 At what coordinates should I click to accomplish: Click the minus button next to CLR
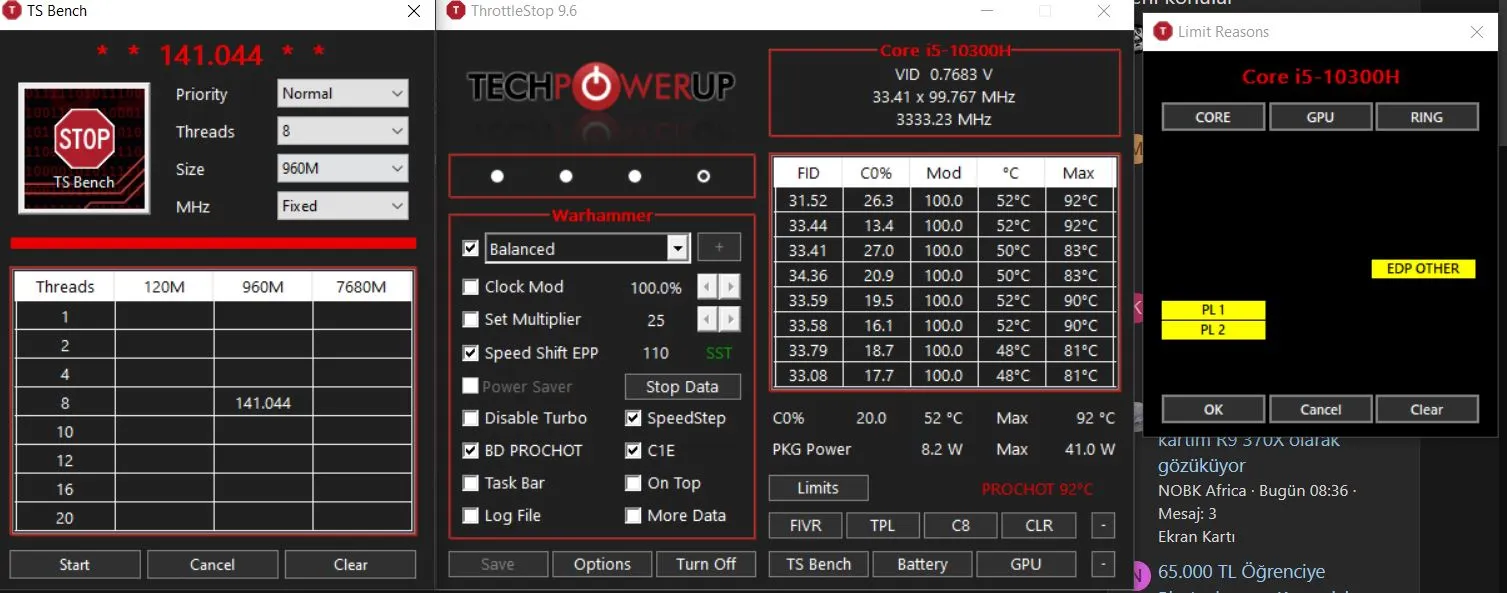tap(1103, 525)
